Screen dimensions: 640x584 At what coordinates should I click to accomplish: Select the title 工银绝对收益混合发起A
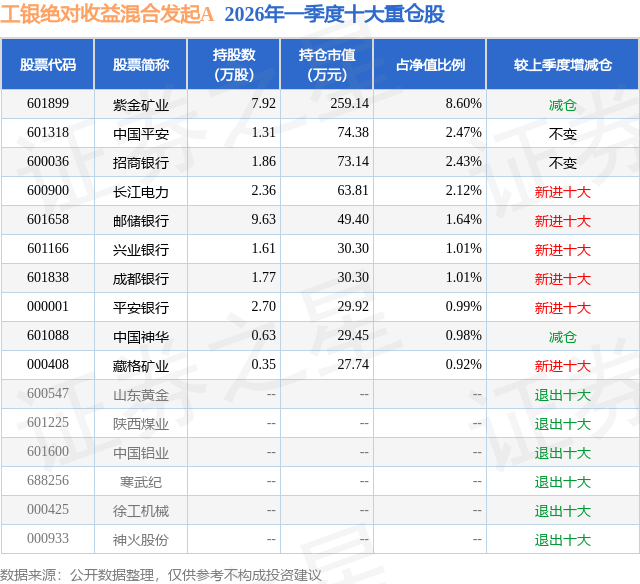[107, 14]
